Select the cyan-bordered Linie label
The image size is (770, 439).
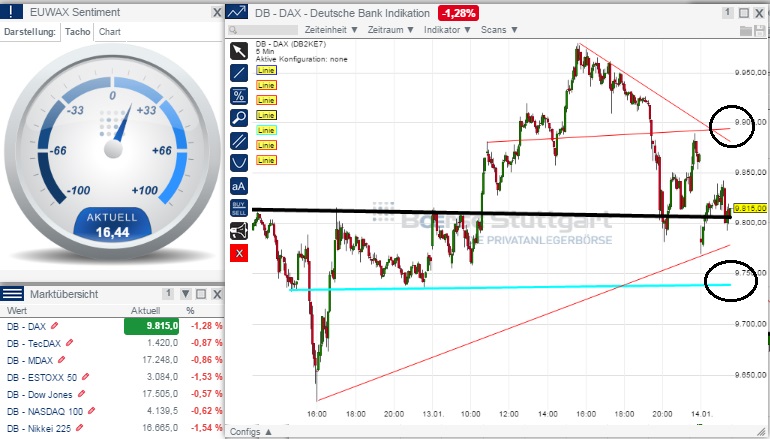click(x=266, y=130)
